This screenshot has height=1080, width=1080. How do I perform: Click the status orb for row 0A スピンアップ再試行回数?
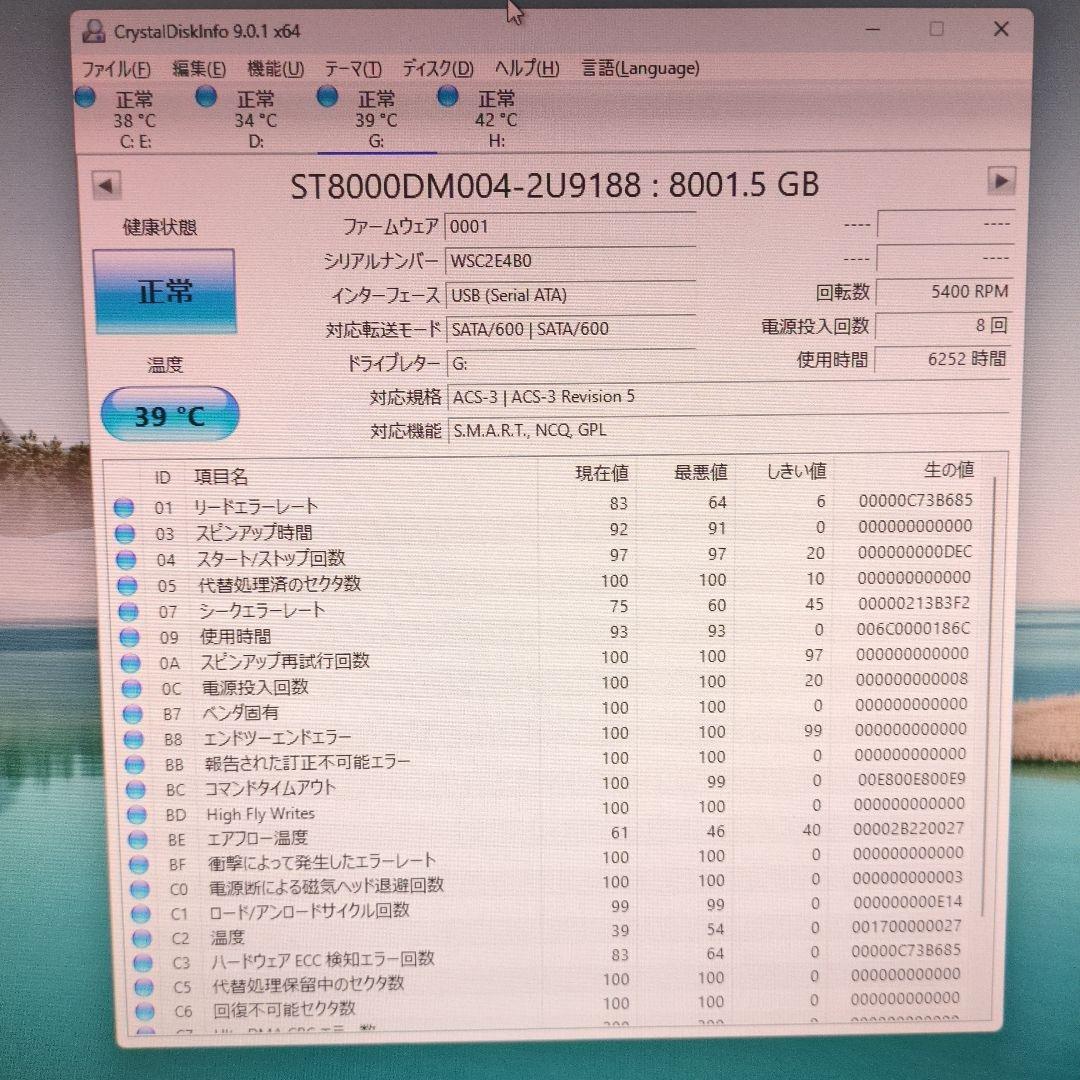tap(131, 663)
